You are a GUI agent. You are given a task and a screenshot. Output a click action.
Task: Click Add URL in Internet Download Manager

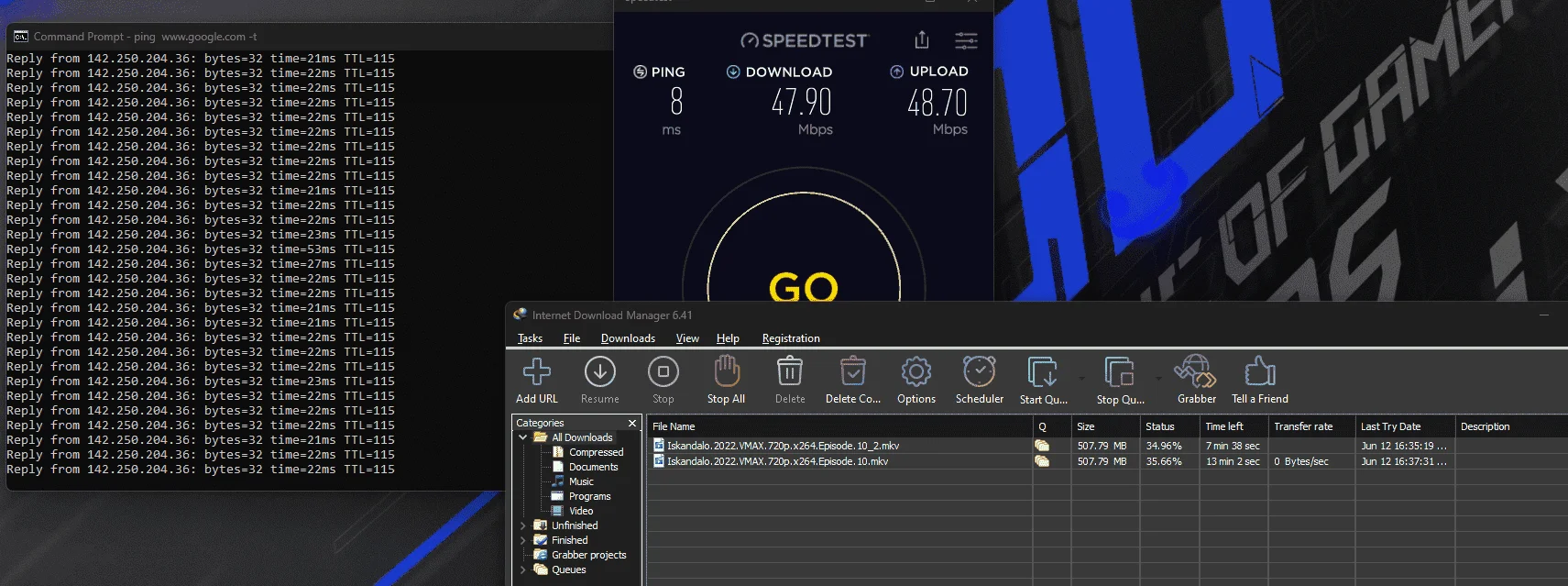coord(537,380)
